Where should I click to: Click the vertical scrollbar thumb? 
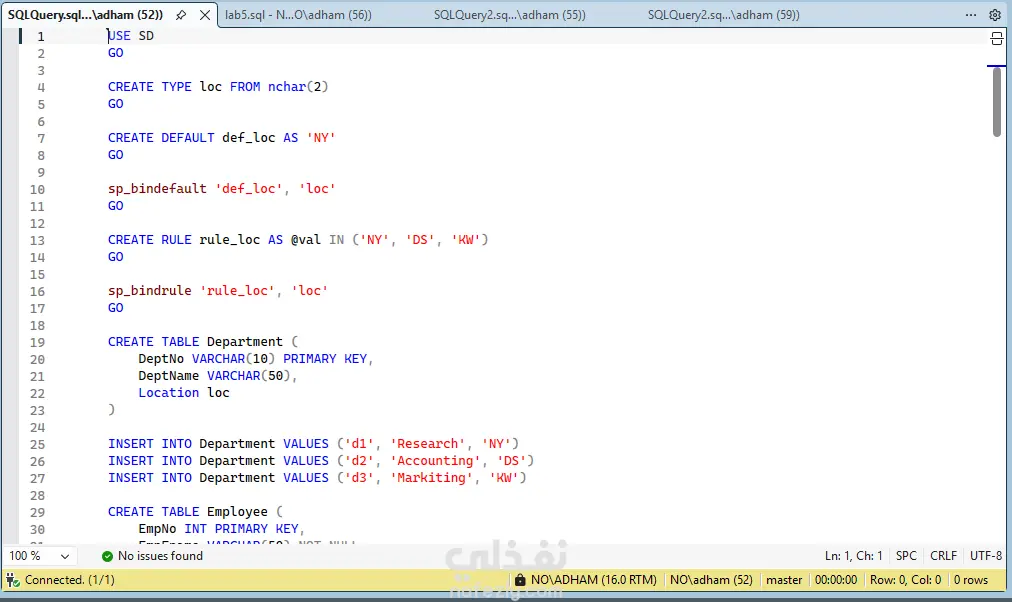[997, 102]
